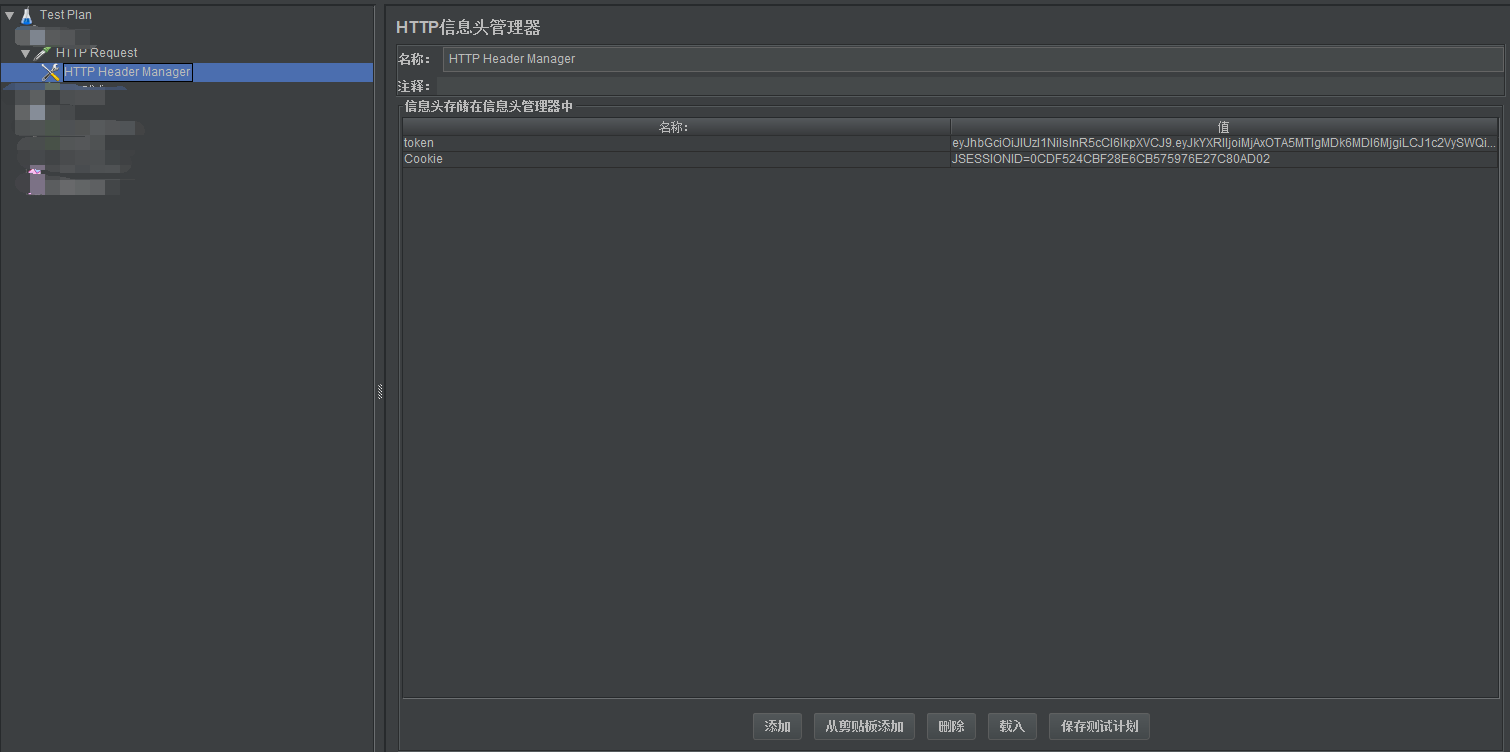Image resolution: width=1510 pixels, height=752 pixels.
Task: Collapse the HTTP Request node arrow
Action: pyautogui.click(x=25, y=52)
